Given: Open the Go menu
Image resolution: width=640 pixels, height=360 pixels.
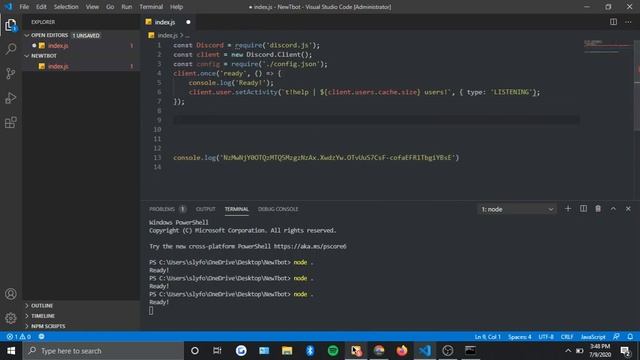Looking at the screenshot, I should (x=110, y=7).
